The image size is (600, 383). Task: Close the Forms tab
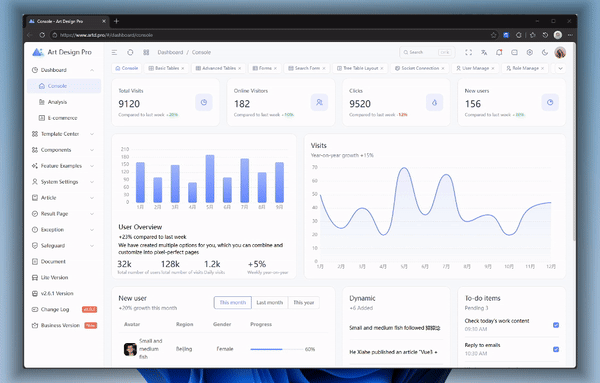click(x=275, y=68)
